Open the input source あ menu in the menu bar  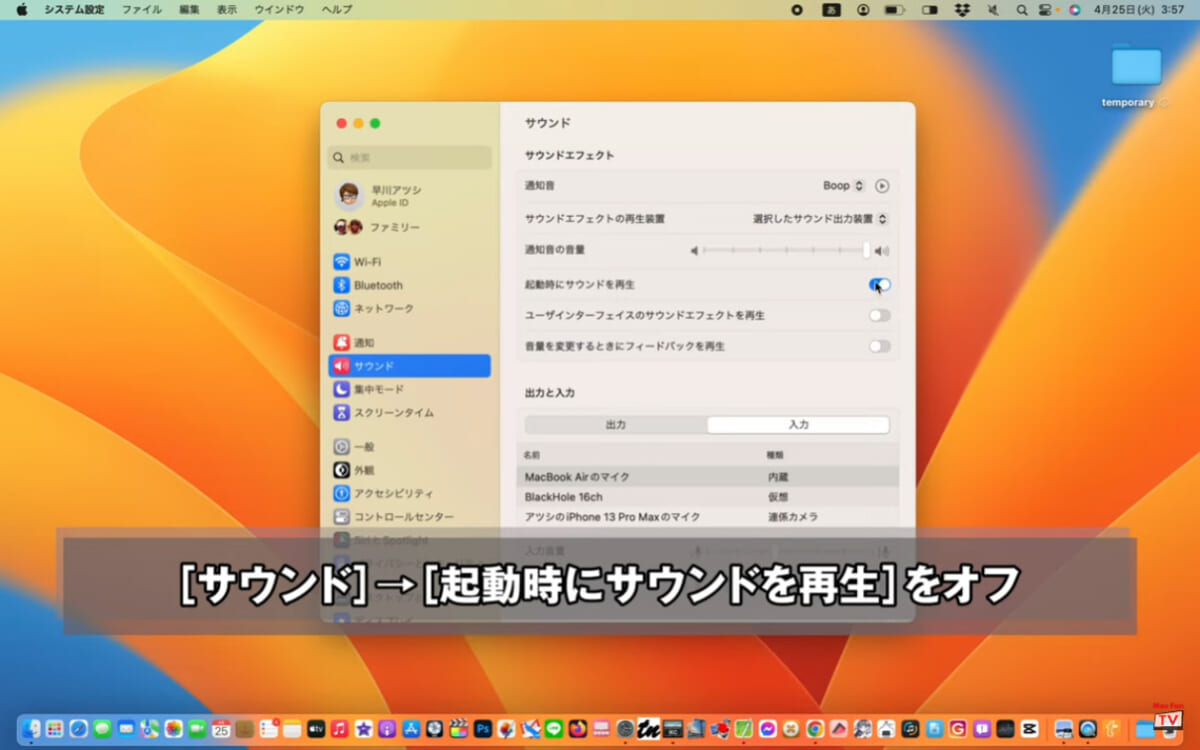pyautogui.click(x=830, y=10)
